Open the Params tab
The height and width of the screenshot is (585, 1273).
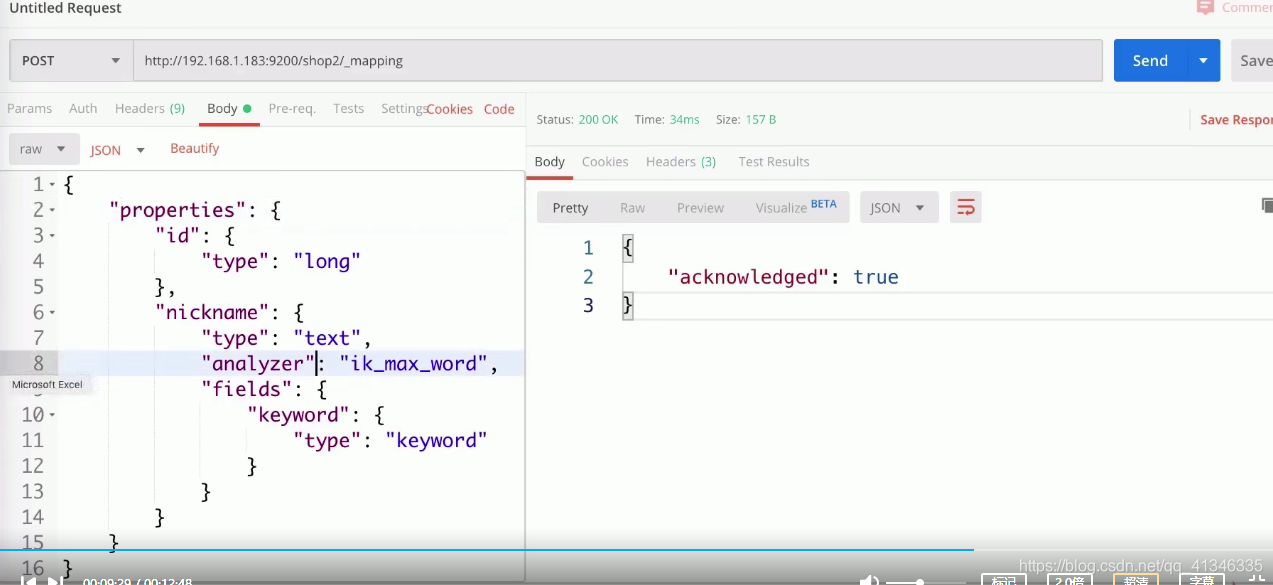(30, 108)
